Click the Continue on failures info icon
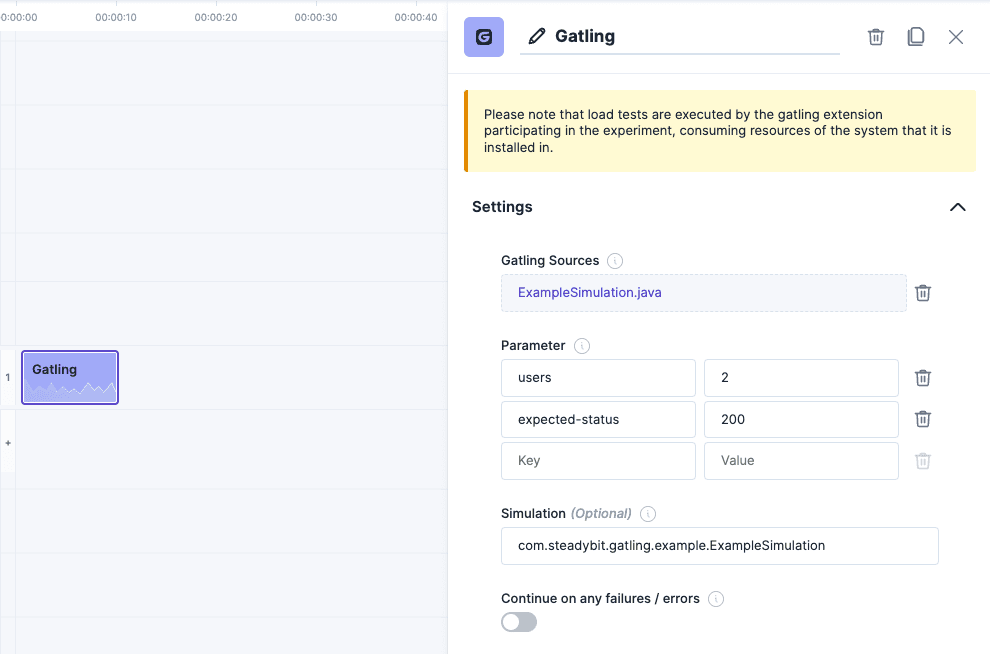The width and height of the screenshot is (990, 654). (x=716, y=598)
